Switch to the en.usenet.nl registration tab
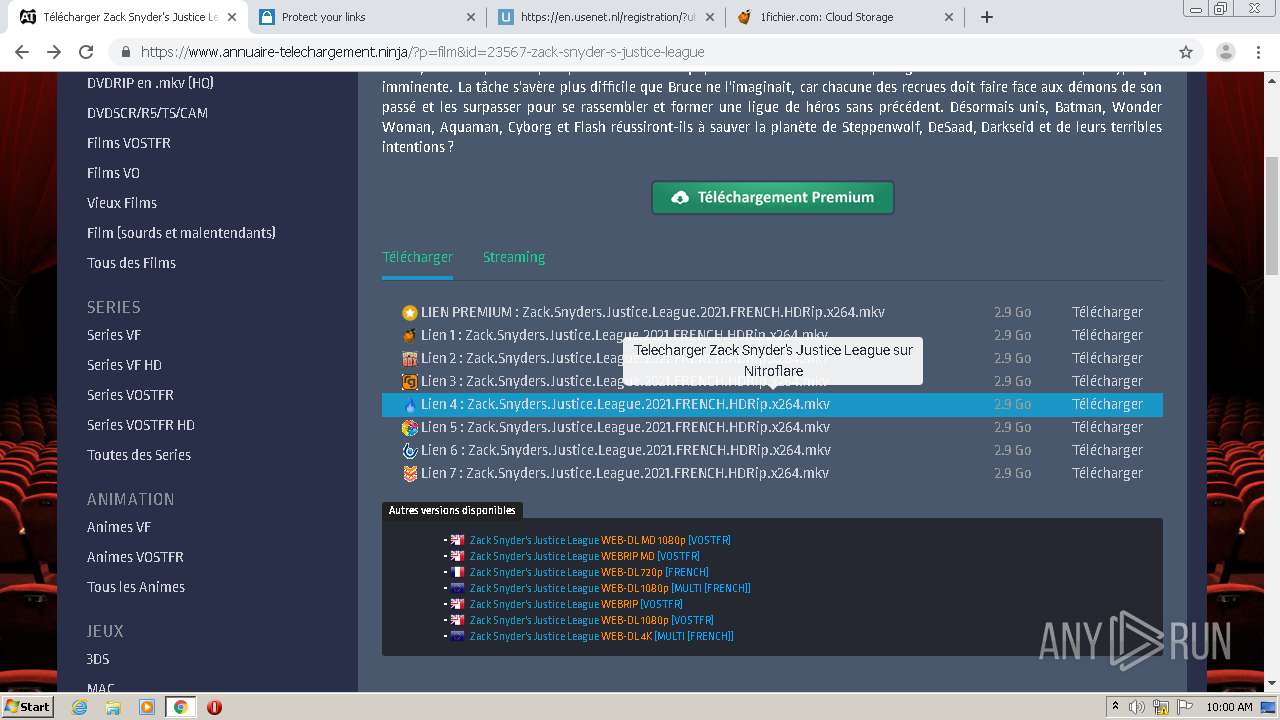Viewport: 1280px width, 720px height. (x=605, y=17)
